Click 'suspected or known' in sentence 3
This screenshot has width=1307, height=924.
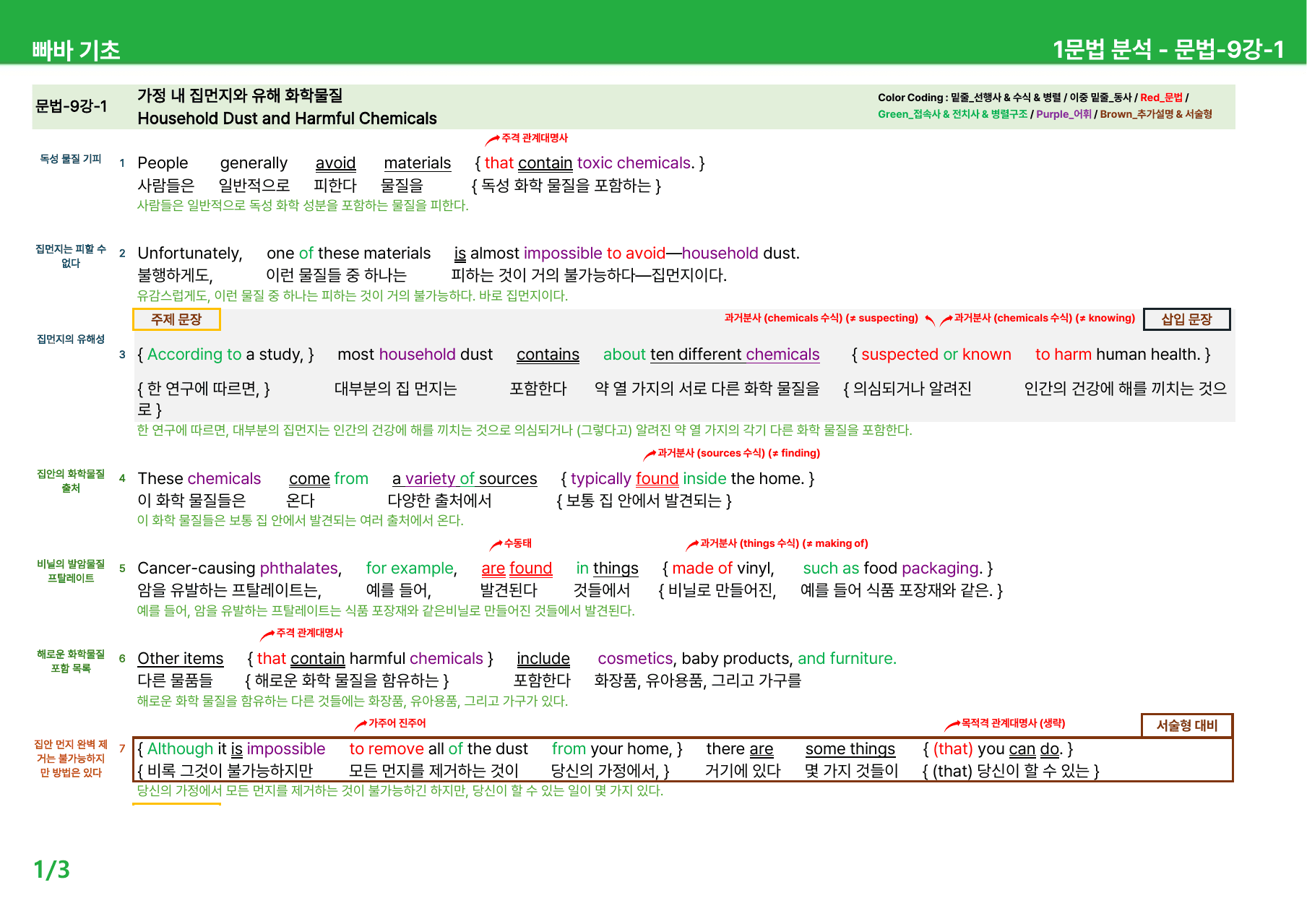[x=936, y=355]
